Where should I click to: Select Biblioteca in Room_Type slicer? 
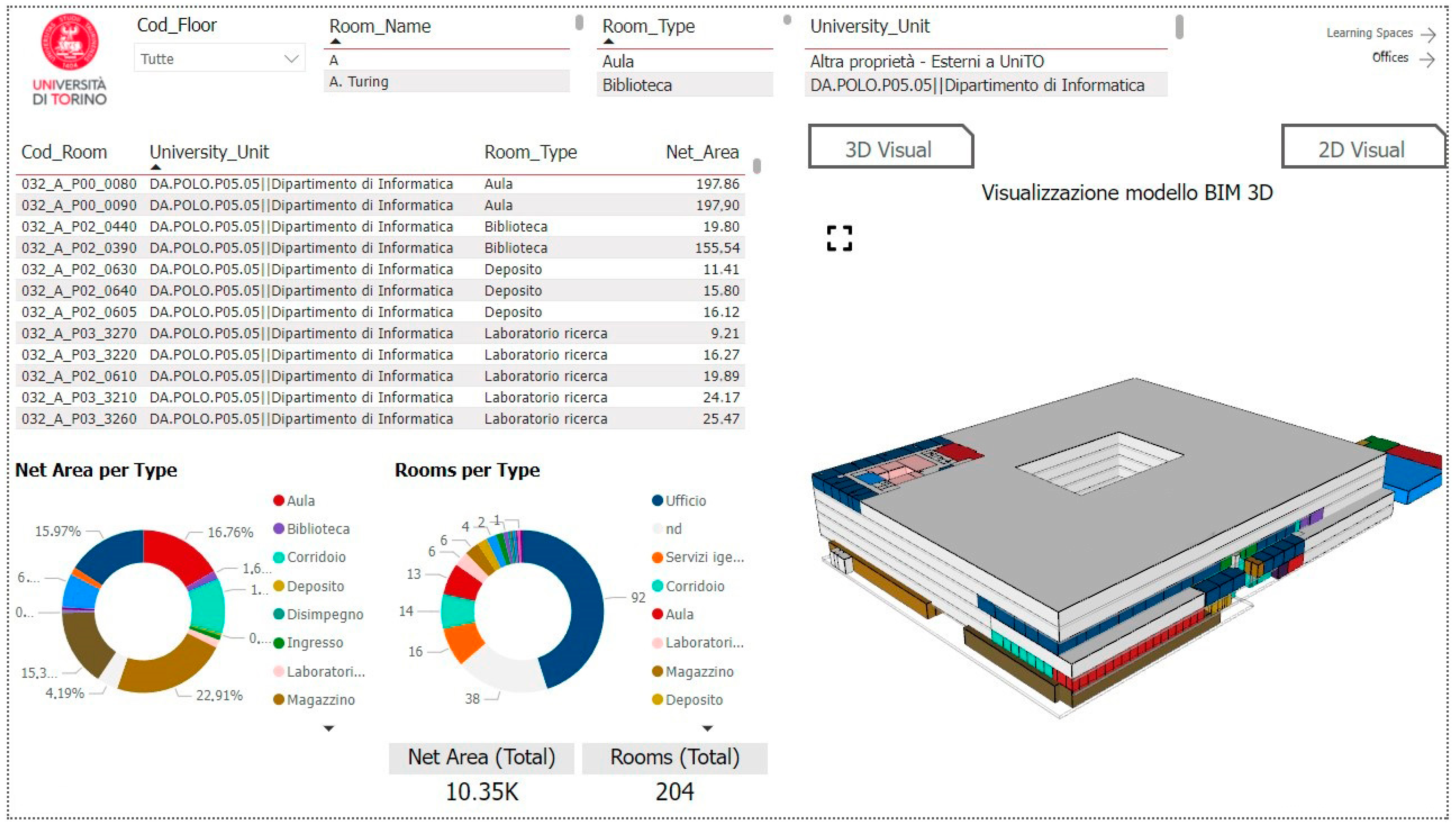[637, 85]
